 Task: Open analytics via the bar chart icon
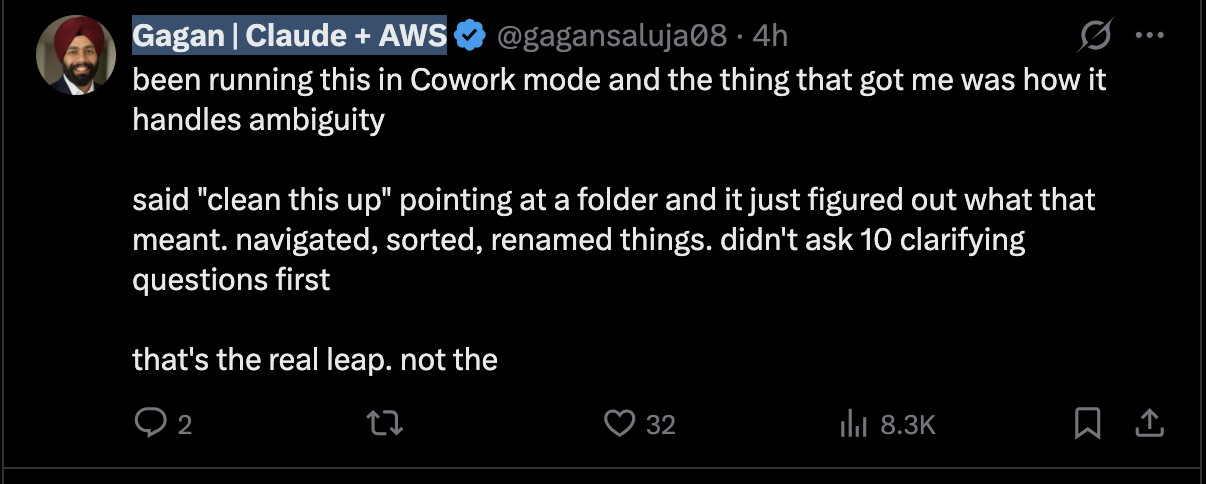[x=852, y=424]
